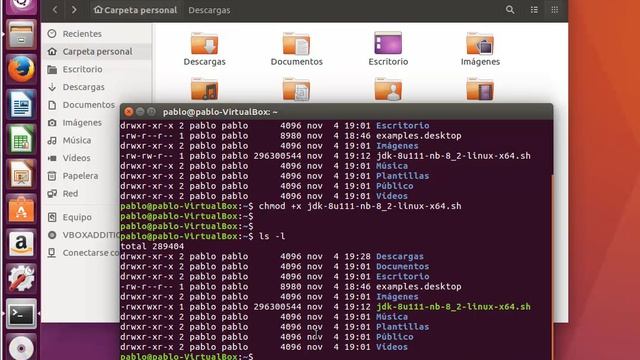The width and height of the screenshot is (640, 360).
Task: Select the Música folder icon in Files
Action: [204, 89]
